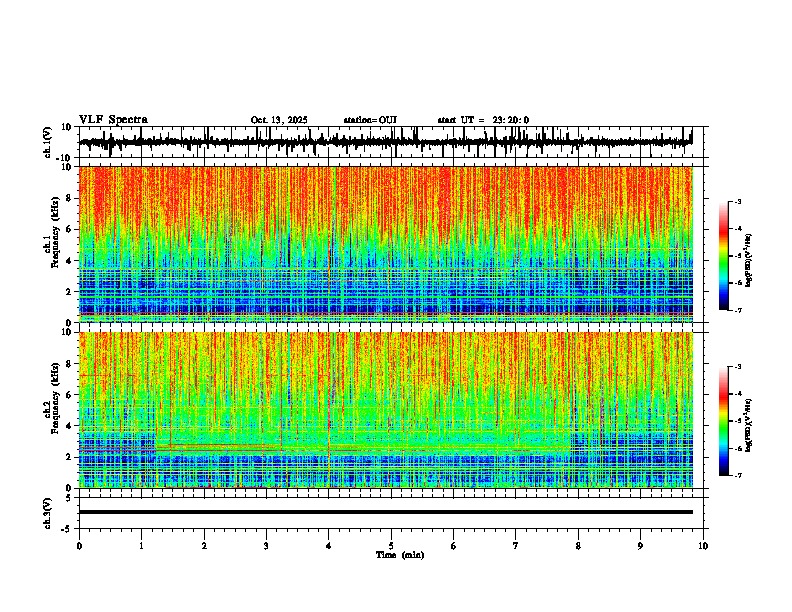Click the ch.2 'Frequency (kHz)' axis label

(x=57, y=398)
